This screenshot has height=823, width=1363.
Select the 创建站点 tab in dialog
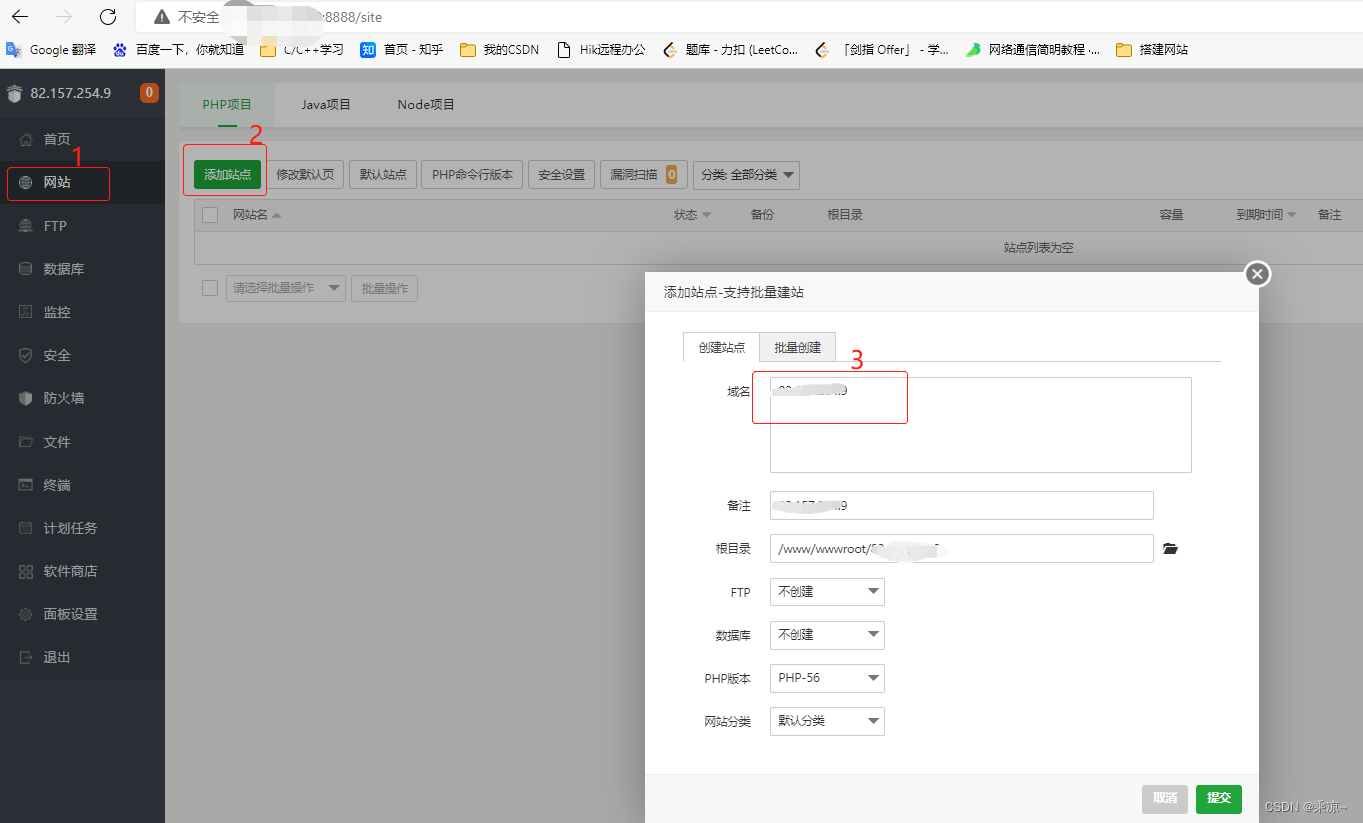click(721, 347)
